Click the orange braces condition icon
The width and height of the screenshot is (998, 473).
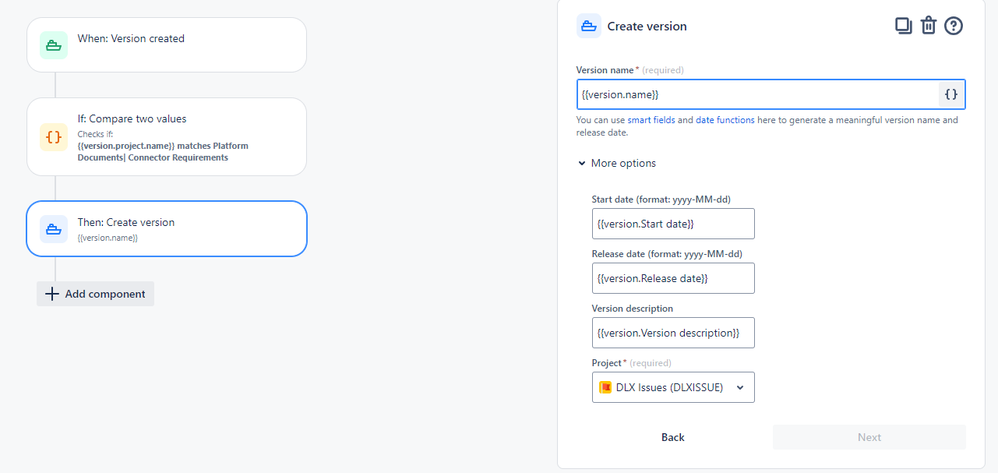pos(53,137)
